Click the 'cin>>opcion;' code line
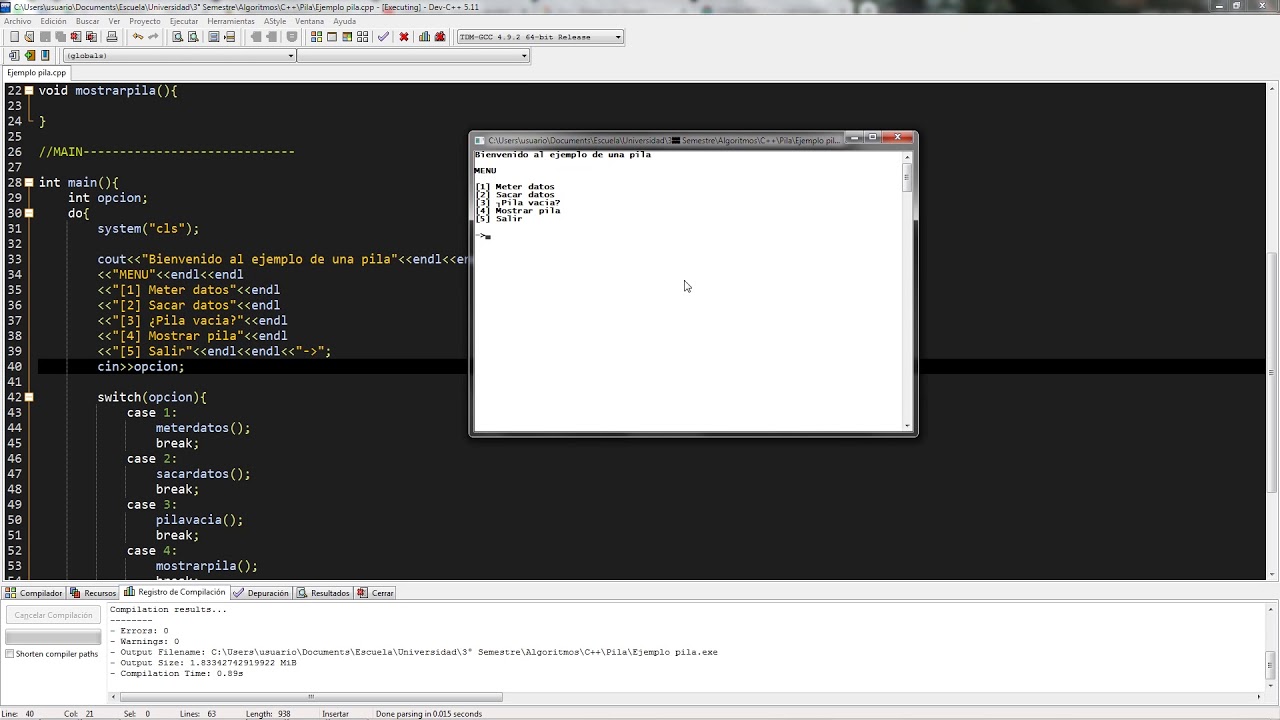The height and width of the screenshot is (720, 1280). [141, 367]
